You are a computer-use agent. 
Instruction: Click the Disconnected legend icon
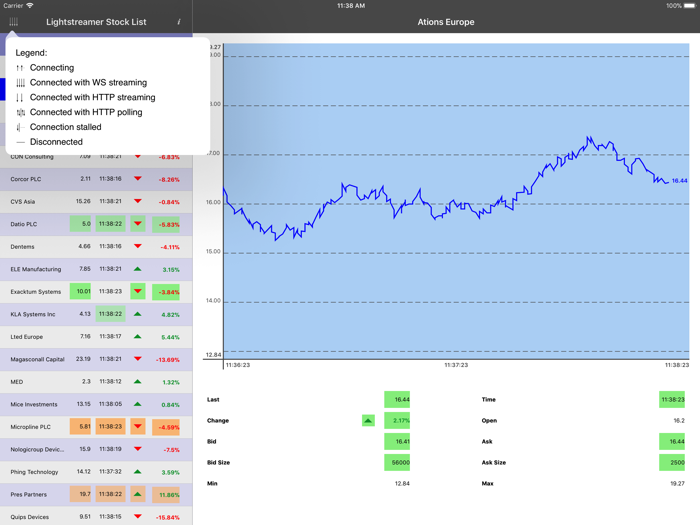(20, 142)
